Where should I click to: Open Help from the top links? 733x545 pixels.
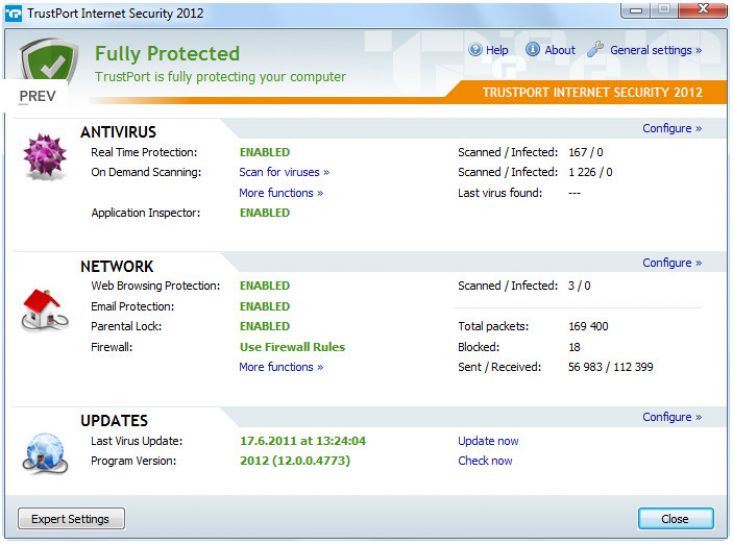[x=489, y=50]
